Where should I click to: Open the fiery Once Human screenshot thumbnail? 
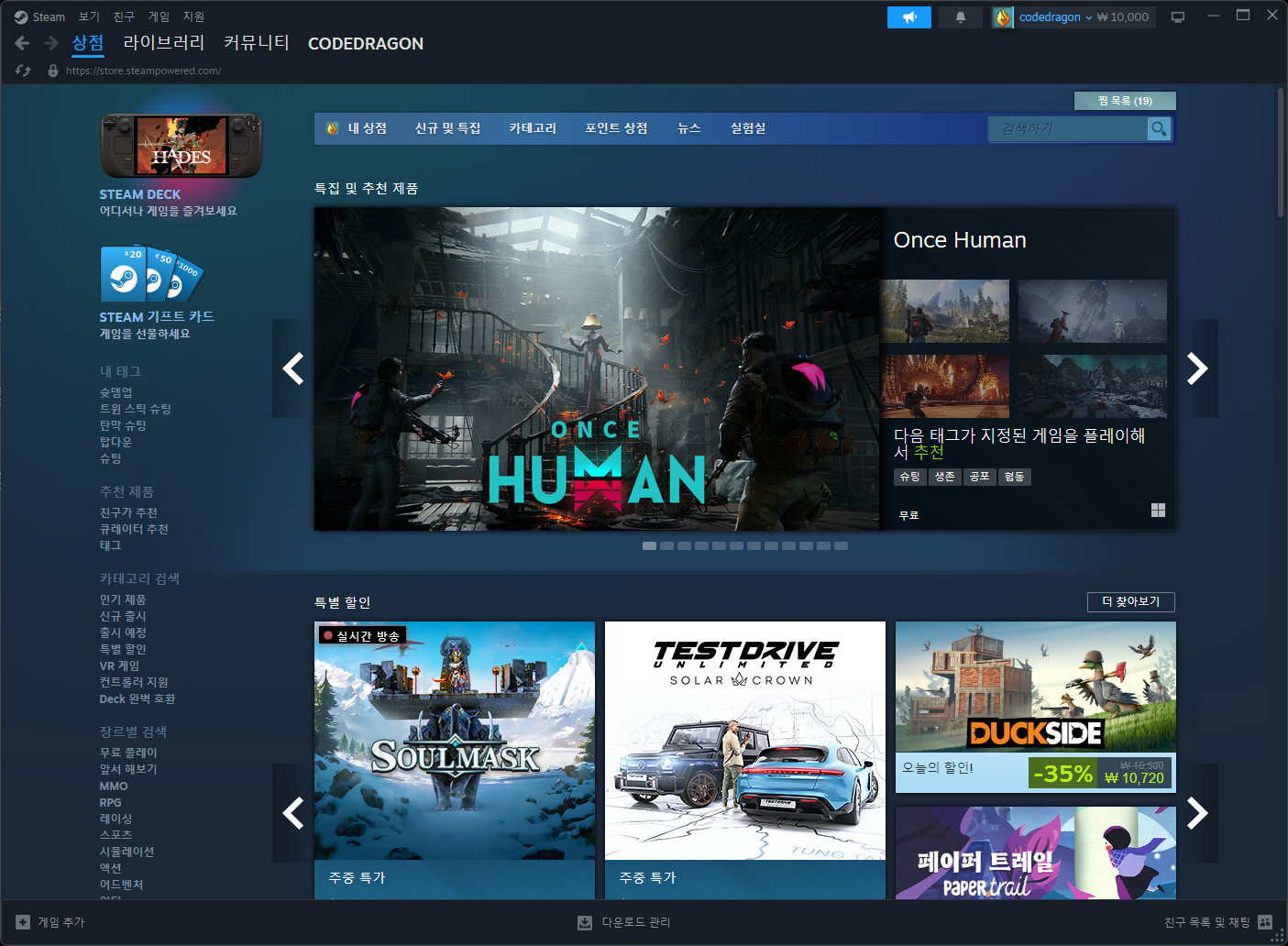click(944, 386)
